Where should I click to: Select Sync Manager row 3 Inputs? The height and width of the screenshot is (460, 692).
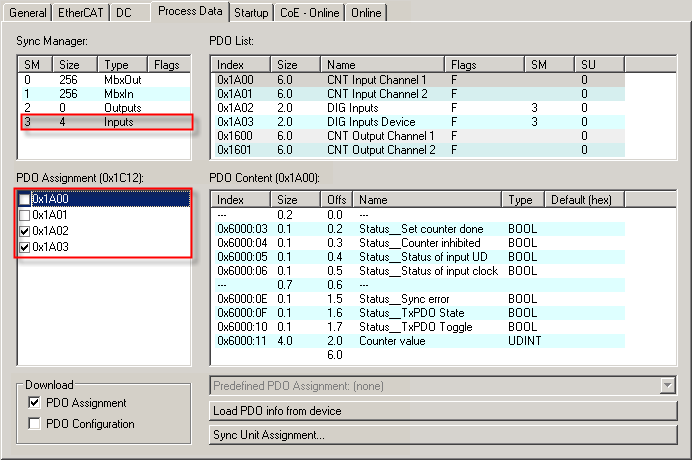click(104, 122)
